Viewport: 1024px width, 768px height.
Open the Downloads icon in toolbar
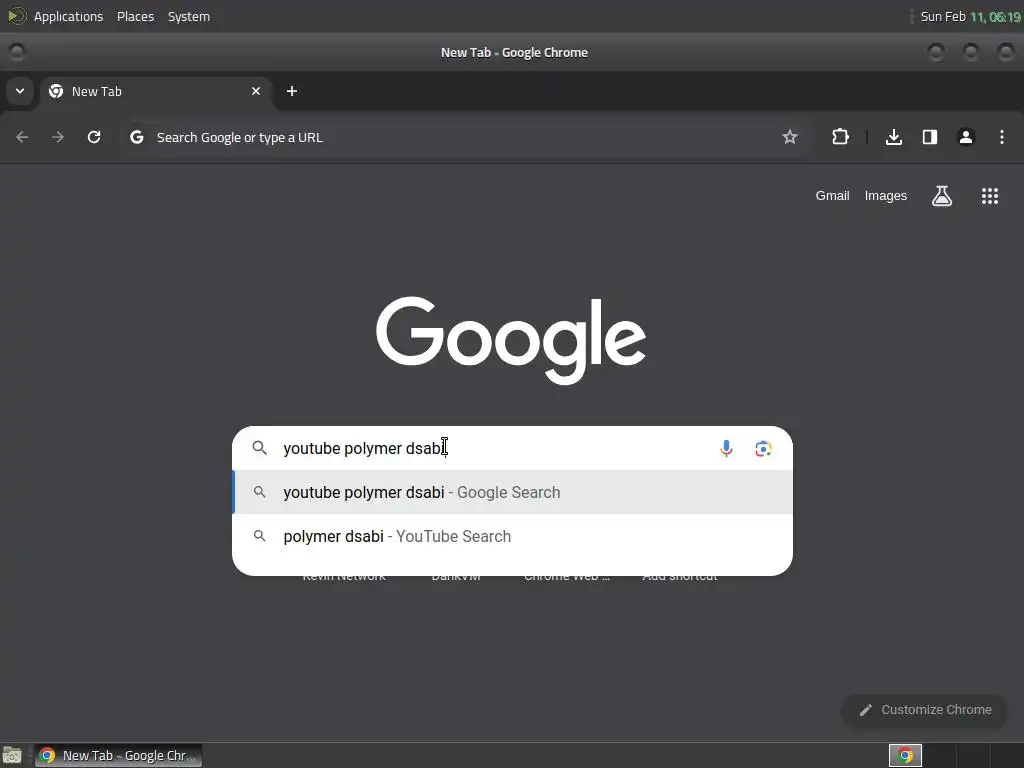click(x=894, y=137)
